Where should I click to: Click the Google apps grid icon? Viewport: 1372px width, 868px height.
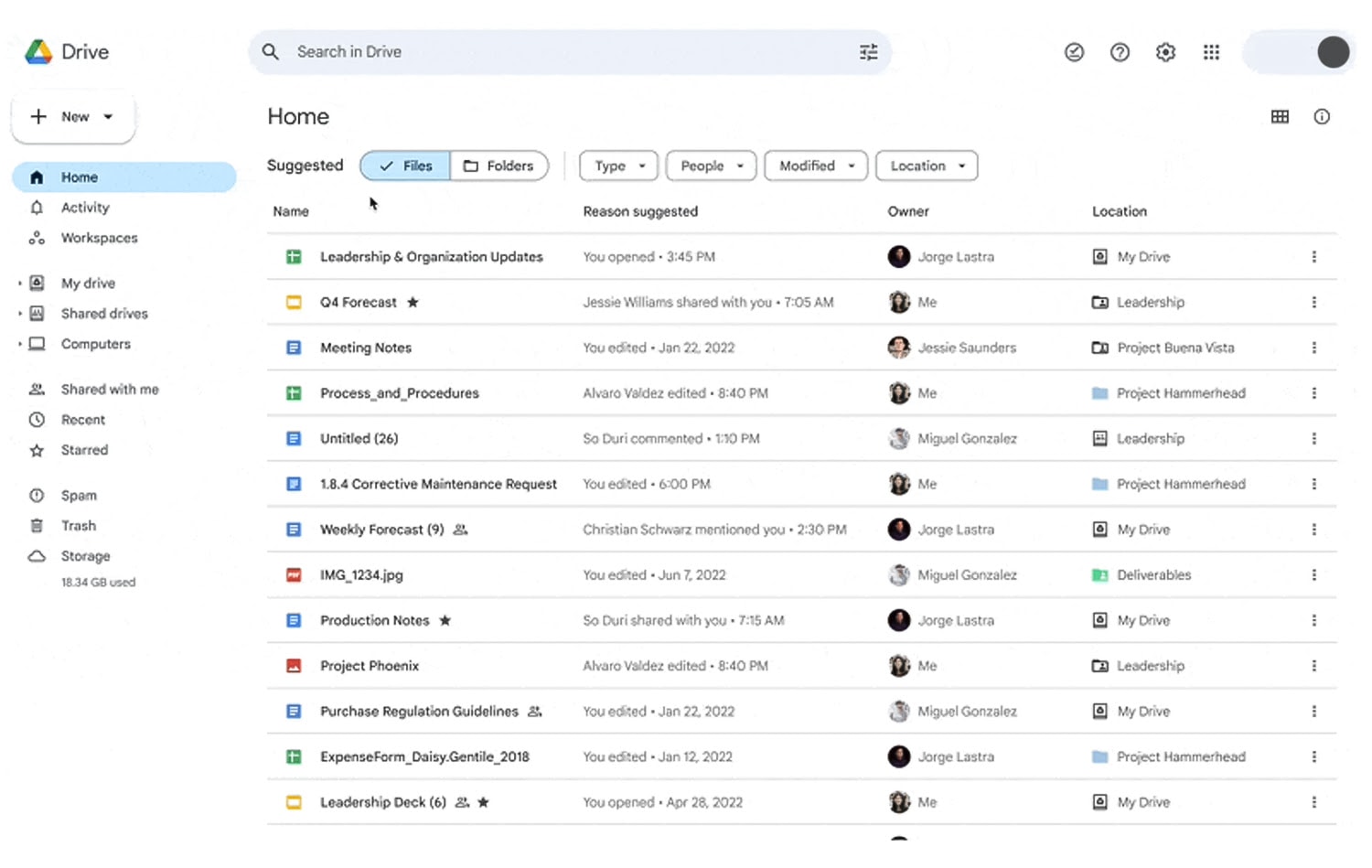(1211, 52)
